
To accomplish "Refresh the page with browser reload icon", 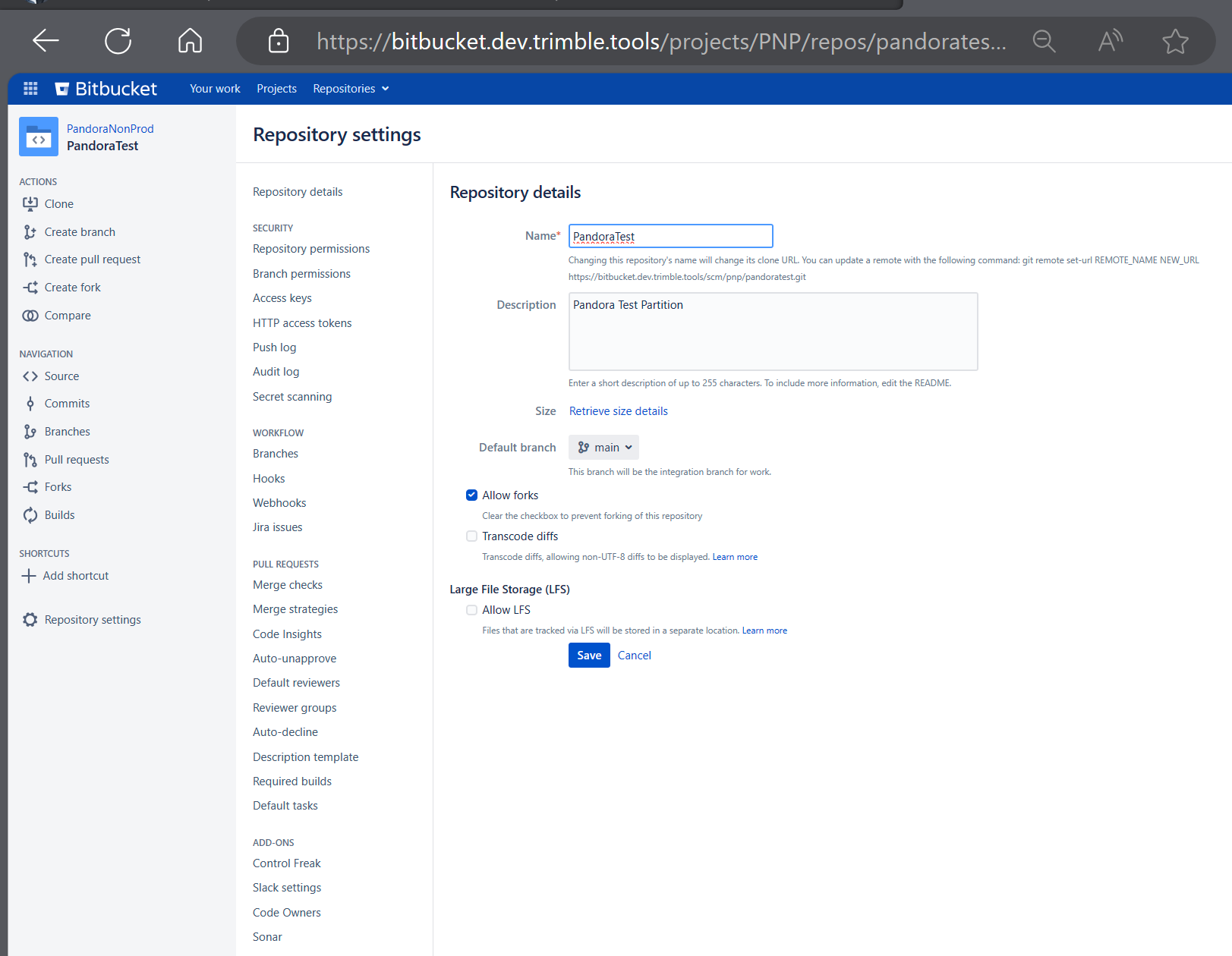I will click(x=118, y=40).
